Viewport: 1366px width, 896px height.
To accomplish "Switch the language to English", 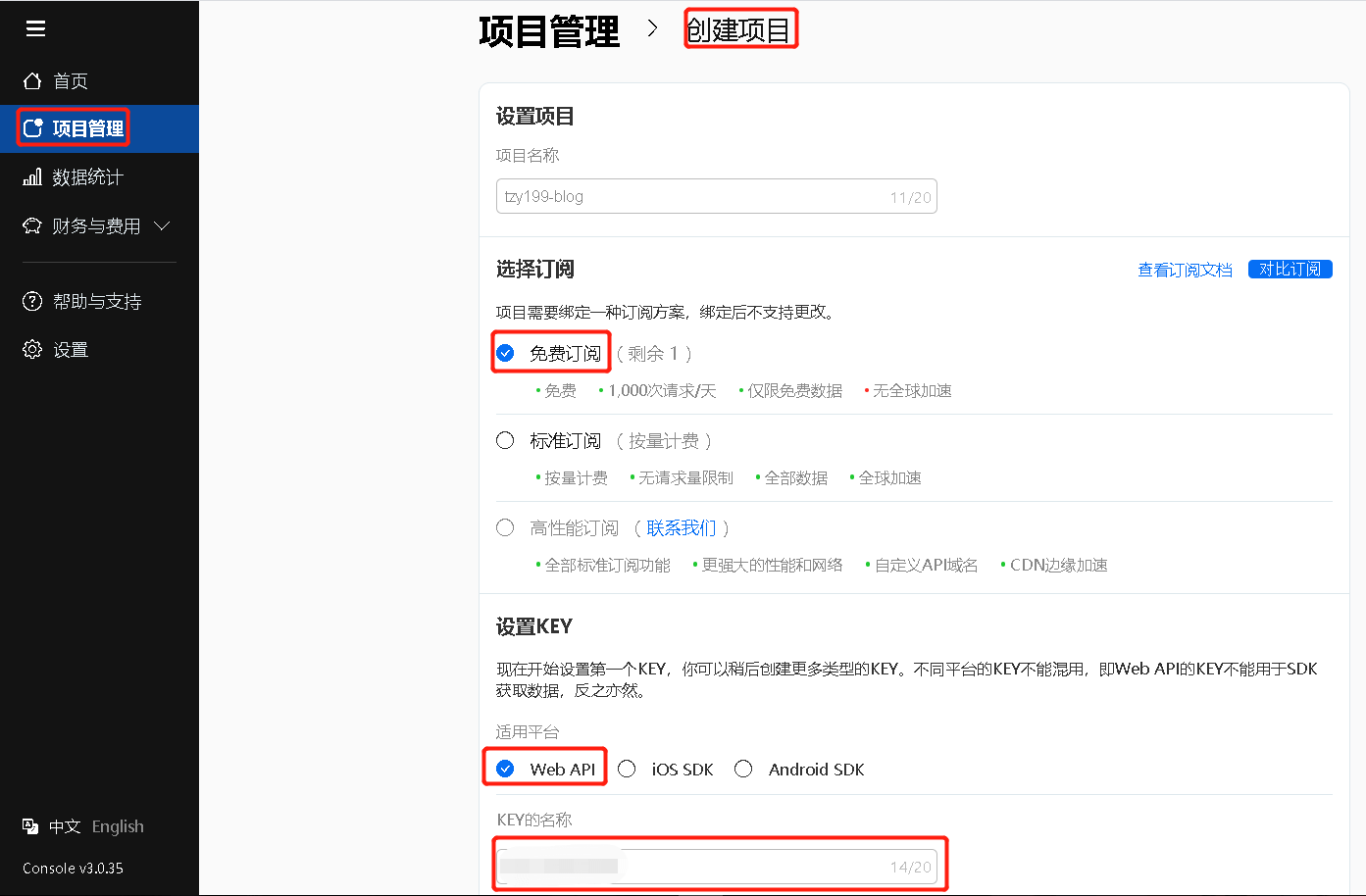I will (118, 826).
